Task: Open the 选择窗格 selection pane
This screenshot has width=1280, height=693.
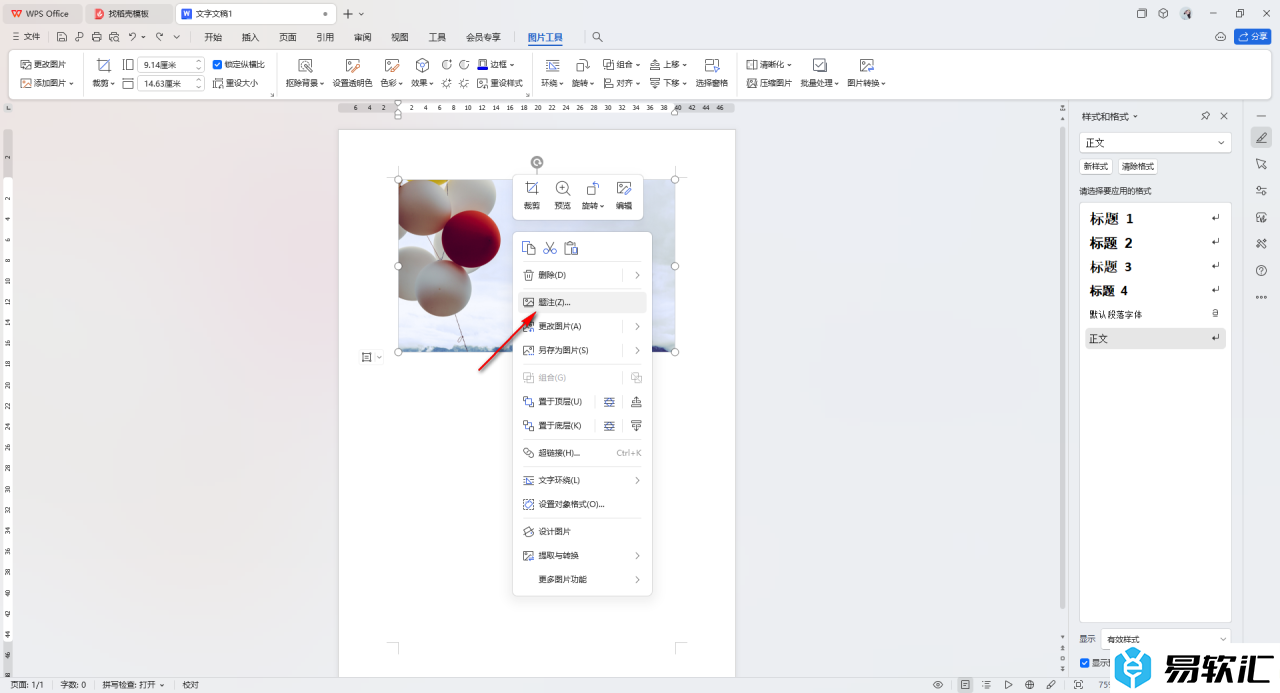Action: pos(712,73)
